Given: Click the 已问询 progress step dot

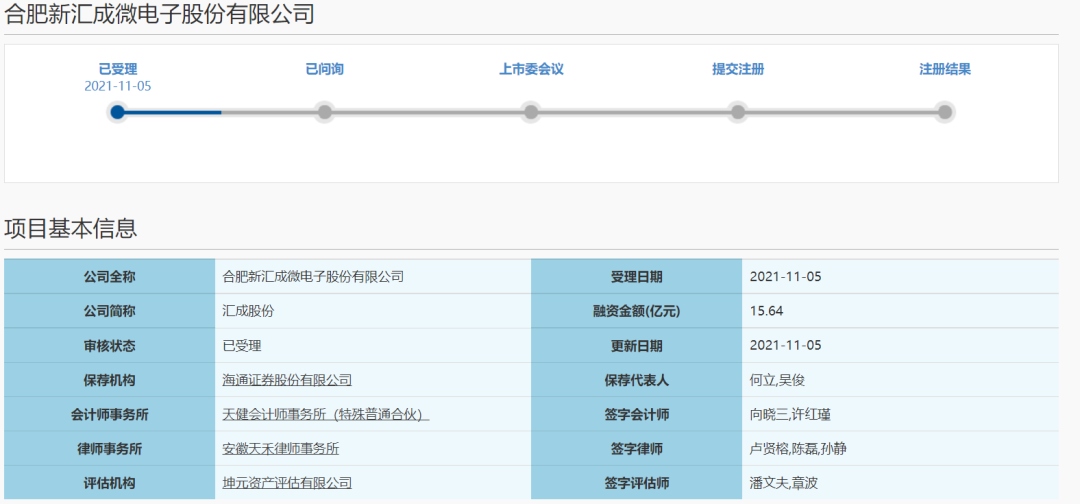Looking at the screenshot, I should (324, 112).
